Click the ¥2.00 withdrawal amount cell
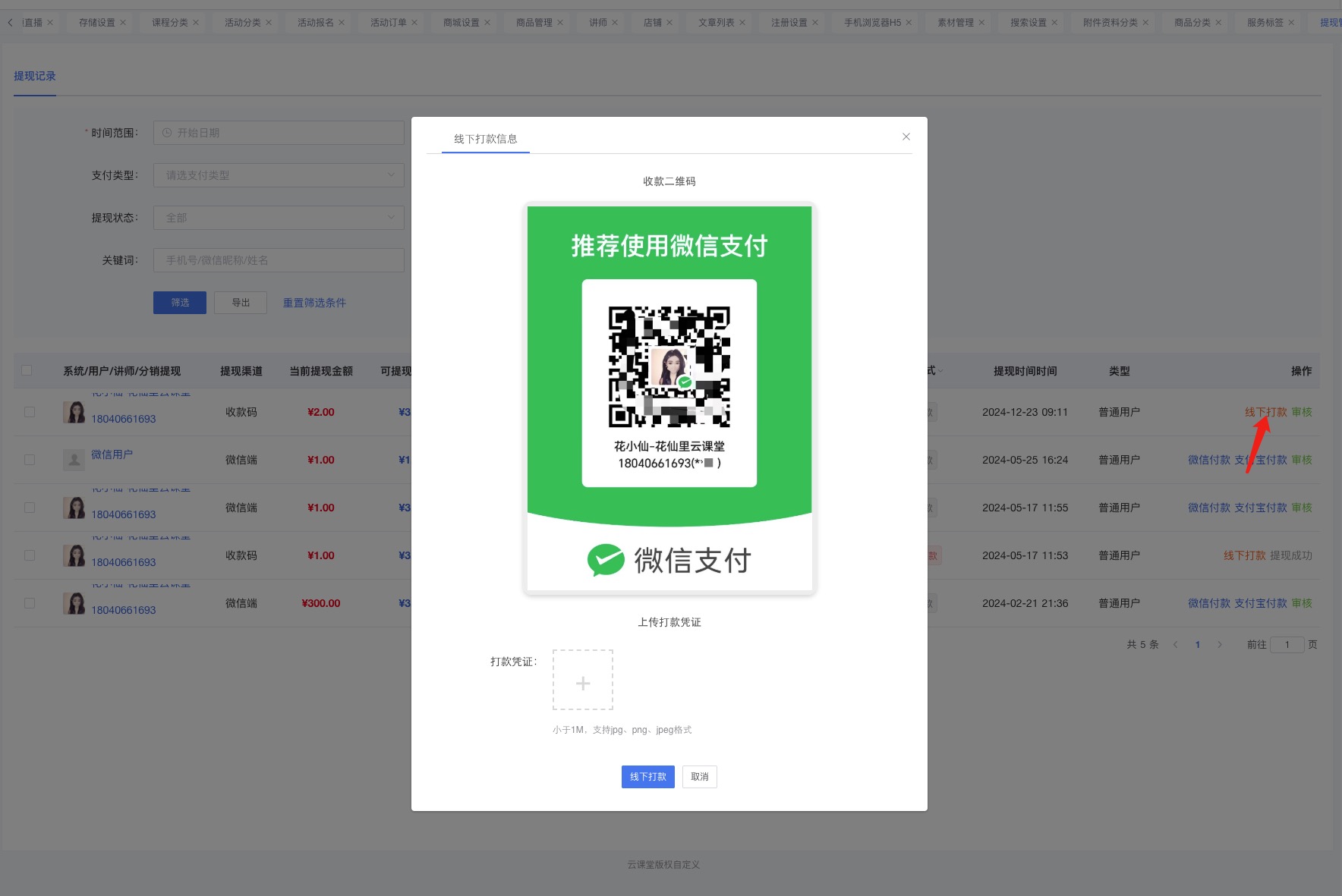The image size is (1342, 896). point(321,412)
